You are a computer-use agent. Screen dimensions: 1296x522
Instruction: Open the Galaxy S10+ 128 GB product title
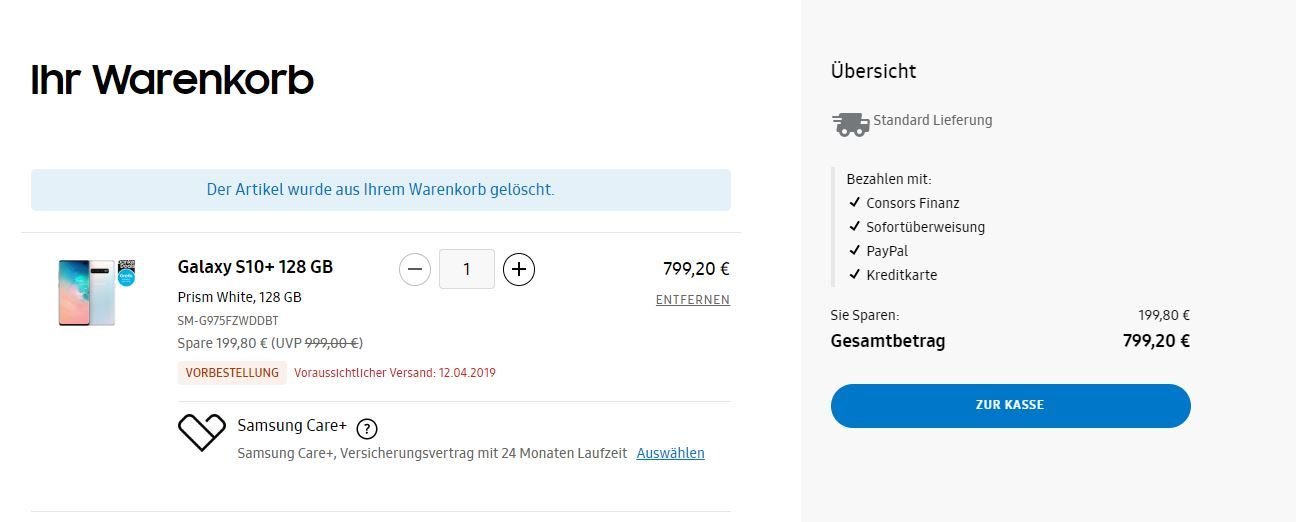pyautogui.click(x=255, y=267)
